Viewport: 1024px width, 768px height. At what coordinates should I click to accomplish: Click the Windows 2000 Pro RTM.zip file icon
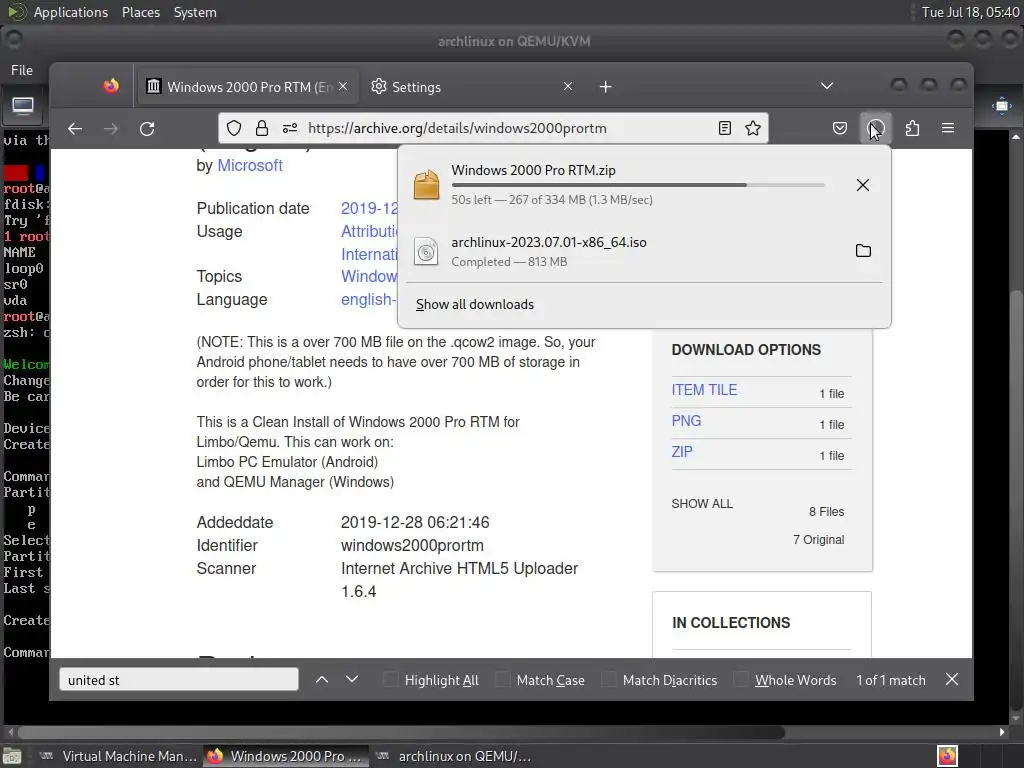426,185
